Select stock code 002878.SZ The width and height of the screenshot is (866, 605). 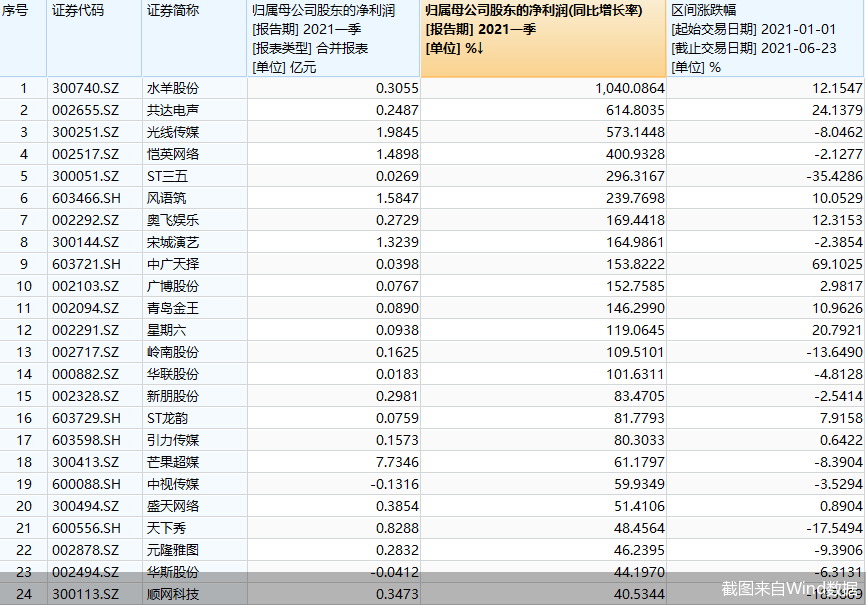coord(86,550)
